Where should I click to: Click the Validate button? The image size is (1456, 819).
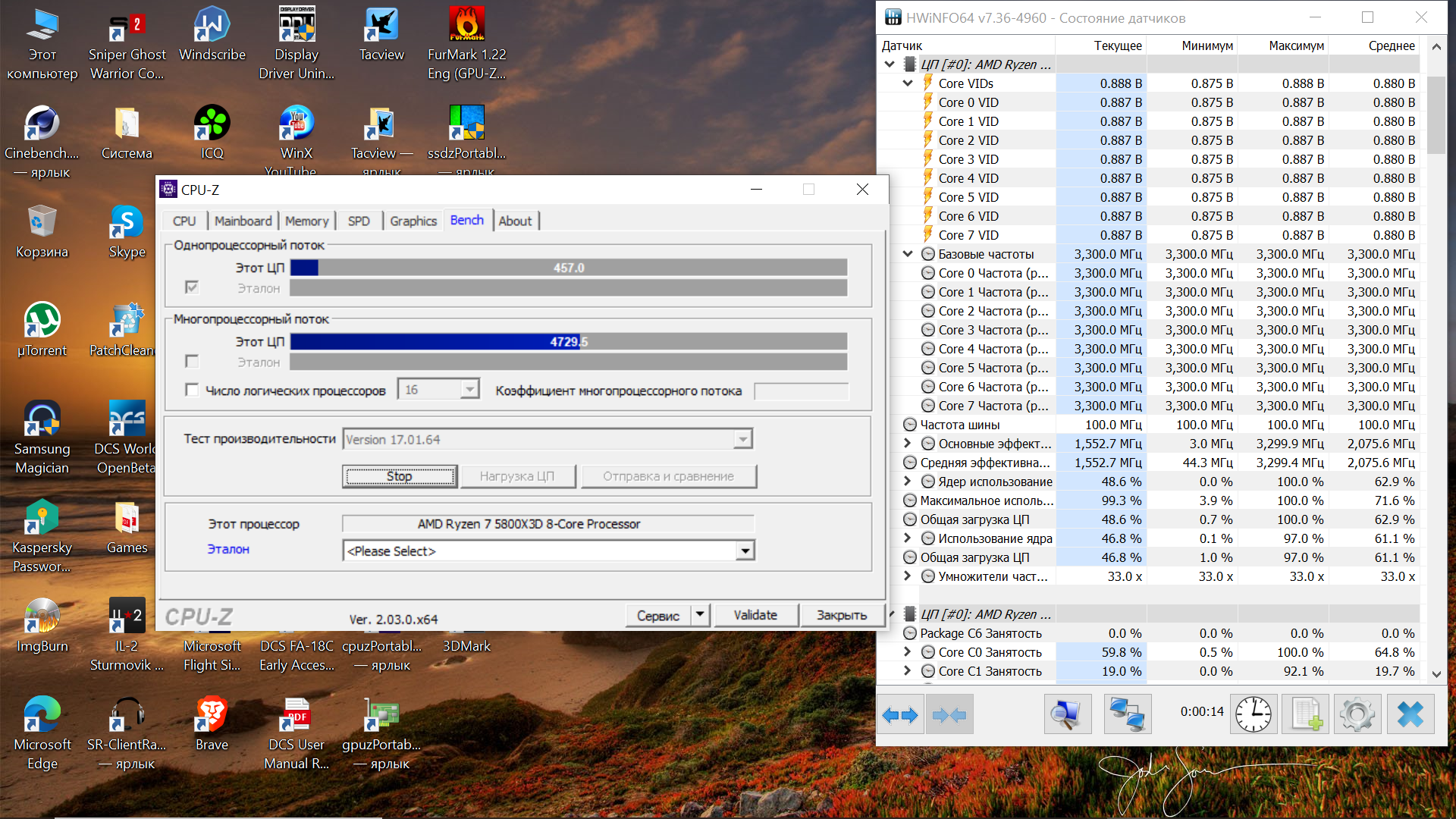point(755,615)
